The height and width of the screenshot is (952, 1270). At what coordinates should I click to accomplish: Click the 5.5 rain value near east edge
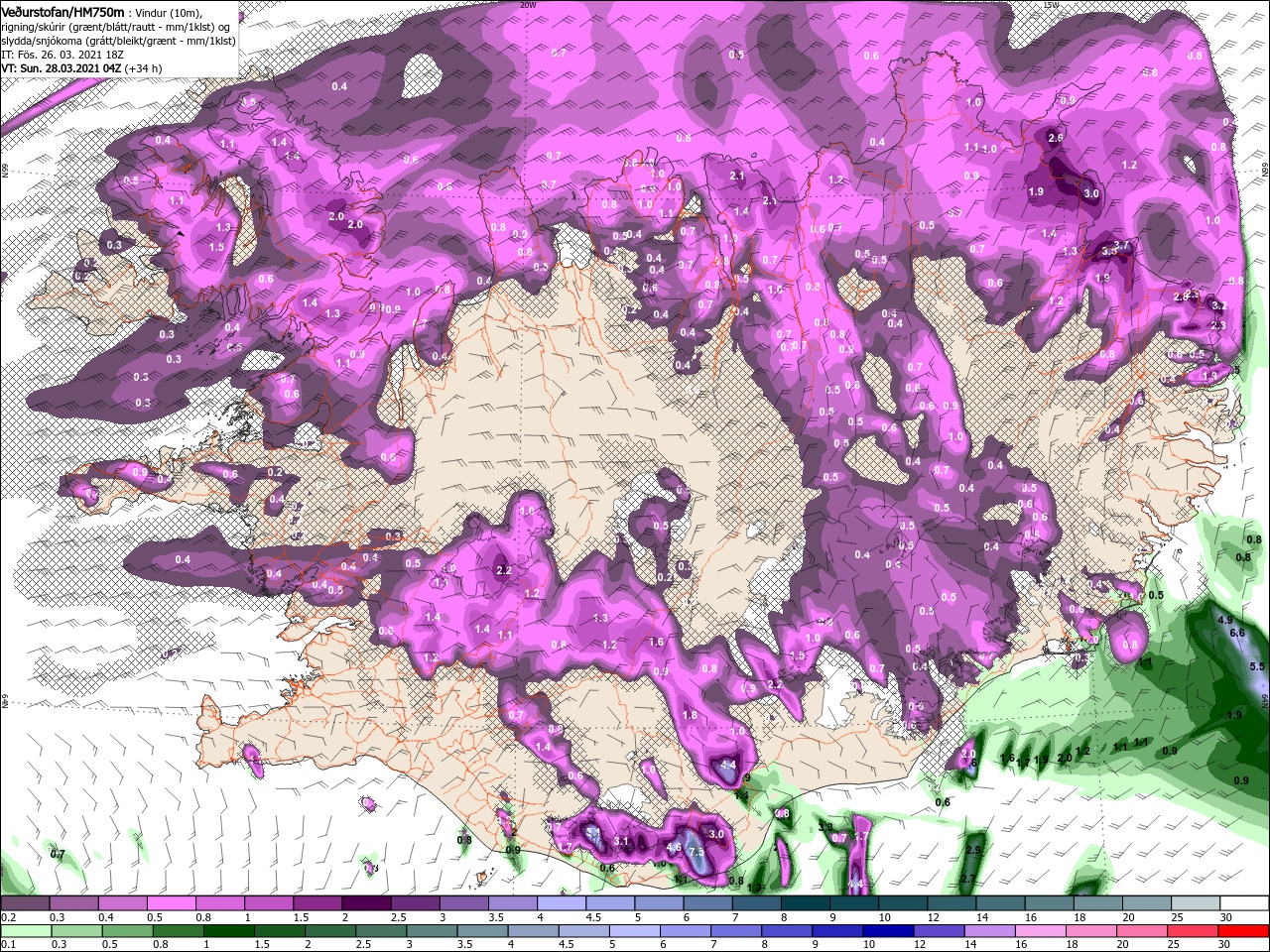1257,666
